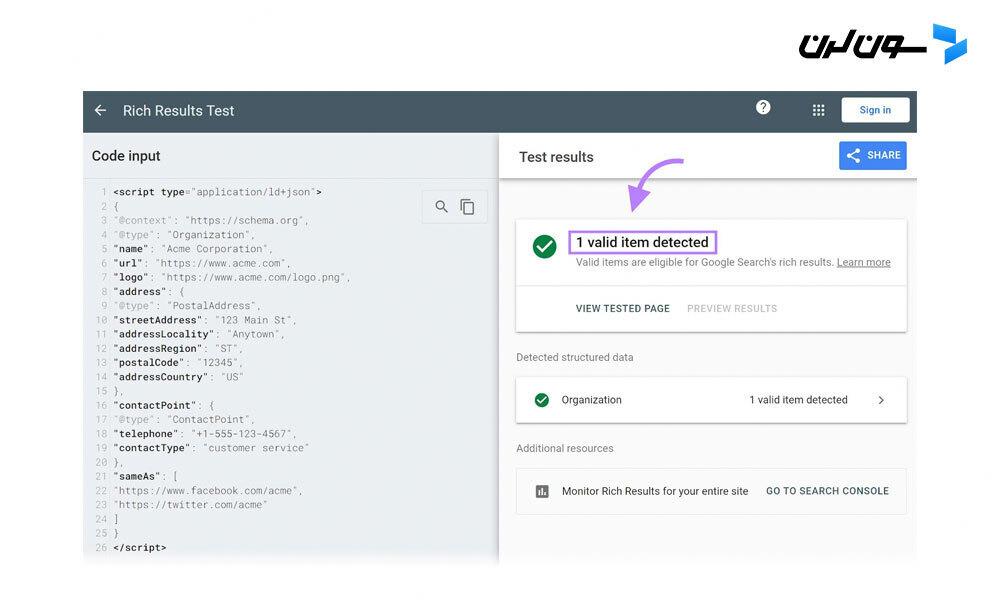Click the Test results heading
Image resolution: width=1000 pixels, height=600 pixels.
pos(556,157)
